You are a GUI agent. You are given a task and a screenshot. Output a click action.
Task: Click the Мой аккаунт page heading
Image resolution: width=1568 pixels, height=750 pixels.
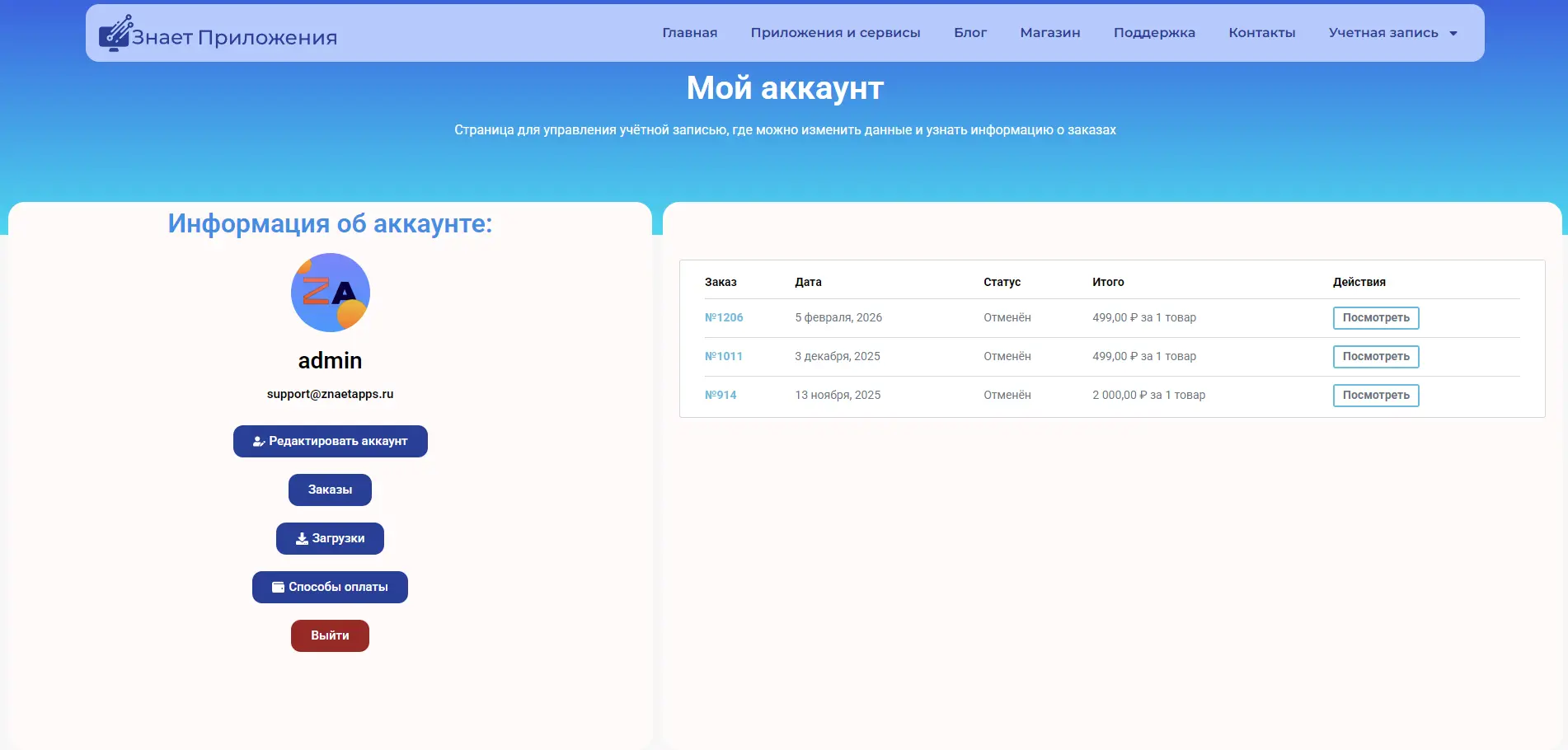click(785, 87)
